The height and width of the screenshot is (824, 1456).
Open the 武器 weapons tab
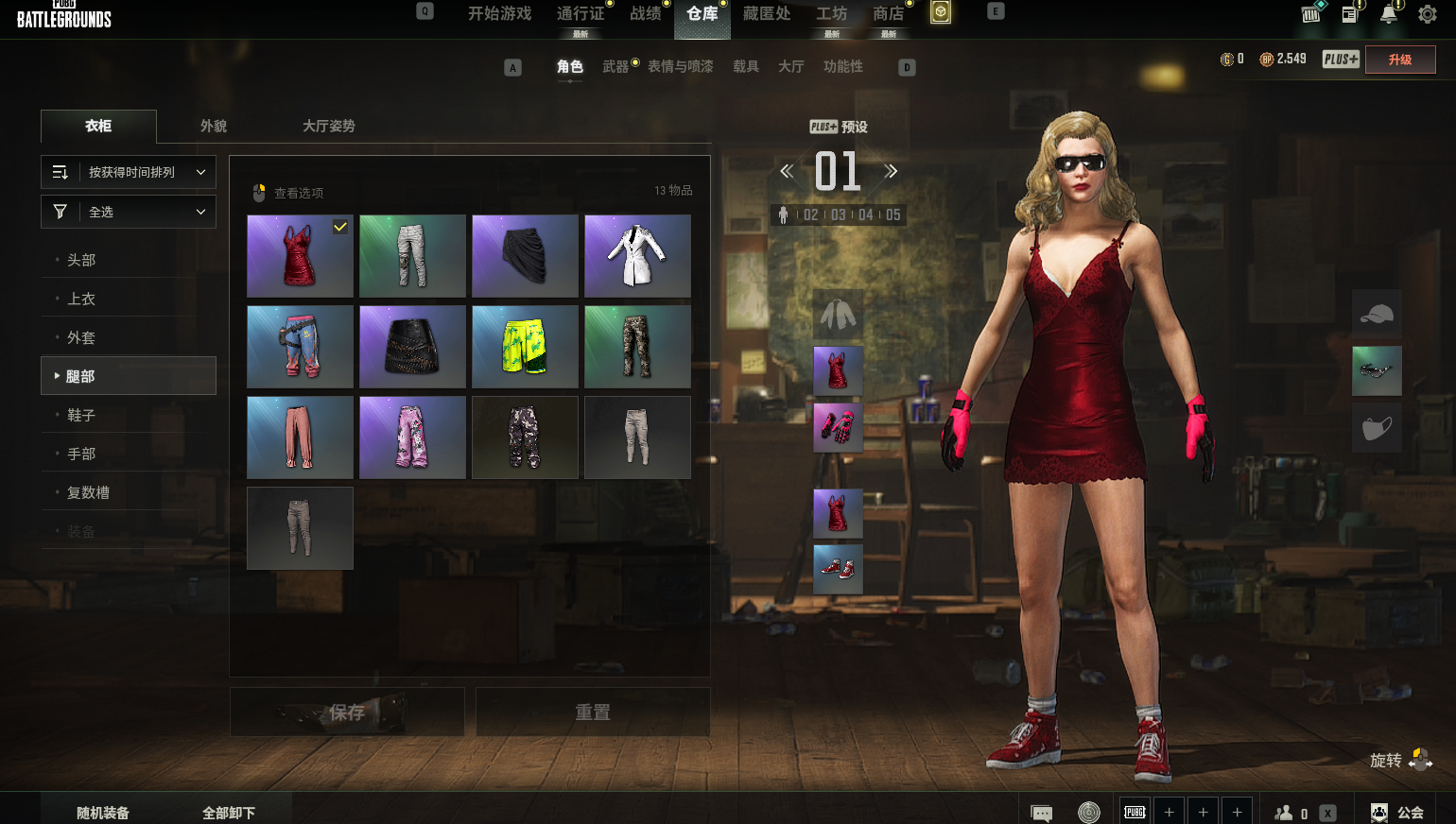tap(615, 66)
